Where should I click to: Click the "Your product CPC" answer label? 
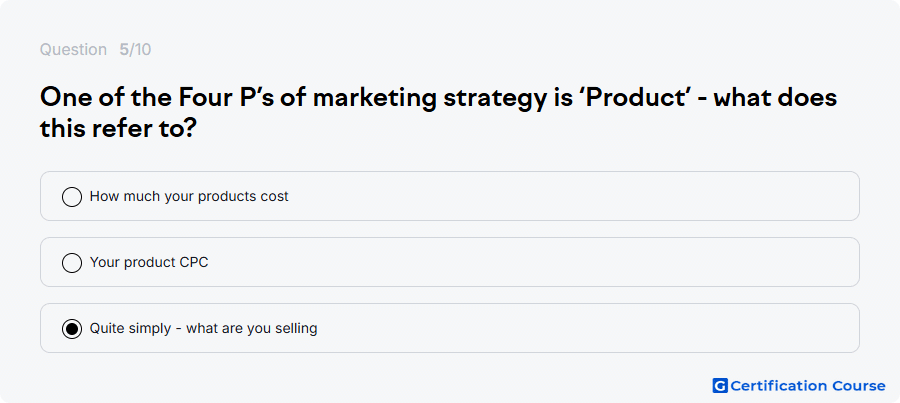[x=149, y=262]
